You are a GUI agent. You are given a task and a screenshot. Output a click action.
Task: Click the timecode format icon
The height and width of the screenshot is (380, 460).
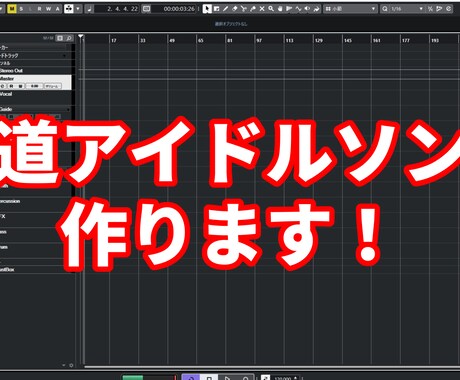(146, 9)
